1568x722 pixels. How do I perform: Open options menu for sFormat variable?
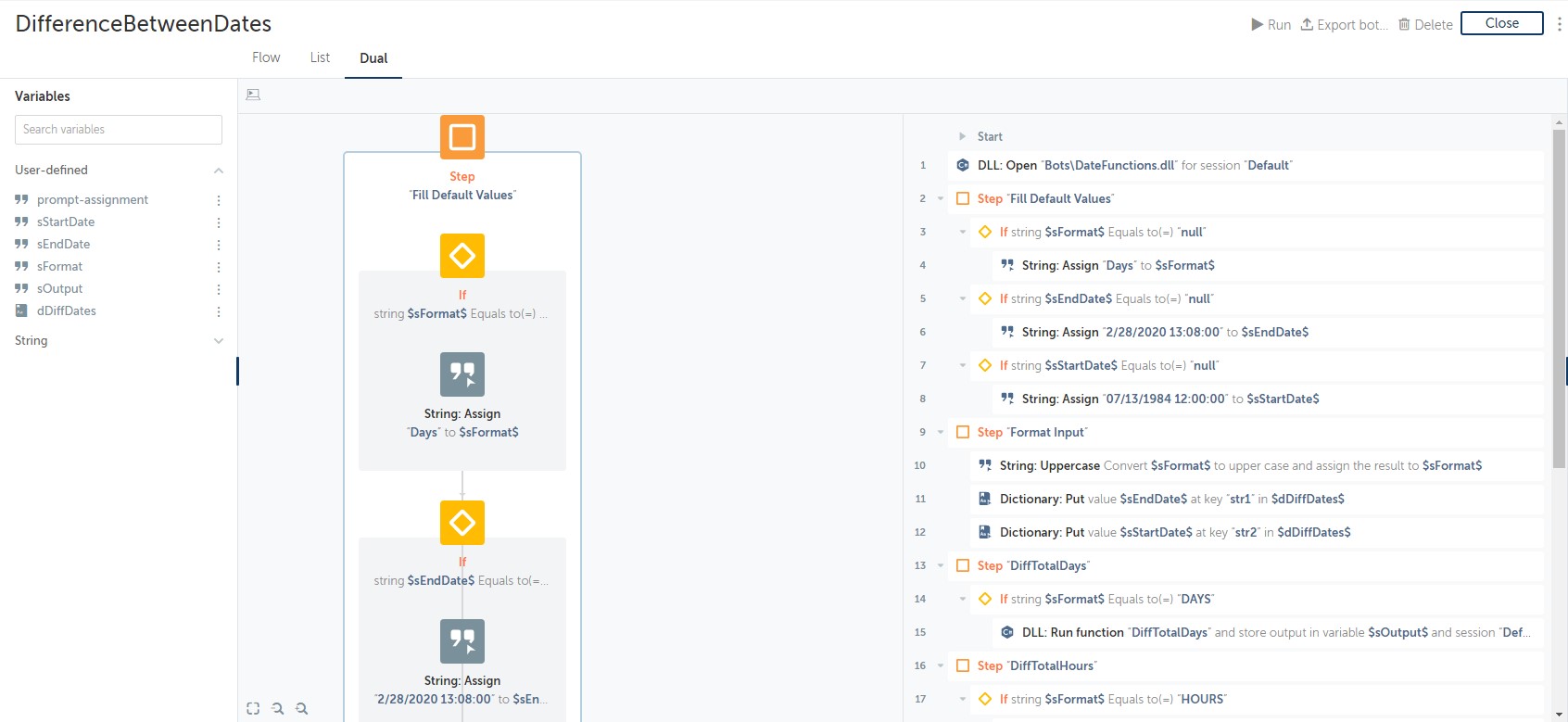click(x=219, y=267)
